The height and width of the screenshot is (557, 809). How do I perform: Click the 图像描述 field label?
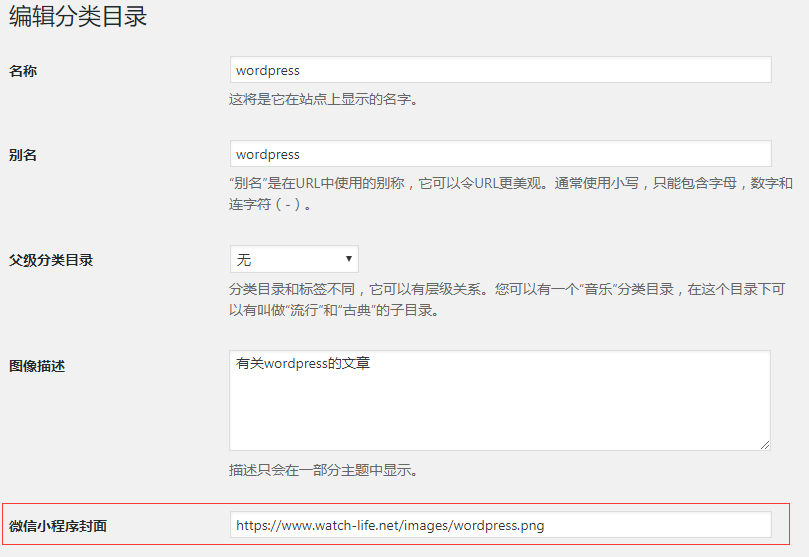point(37,366)
